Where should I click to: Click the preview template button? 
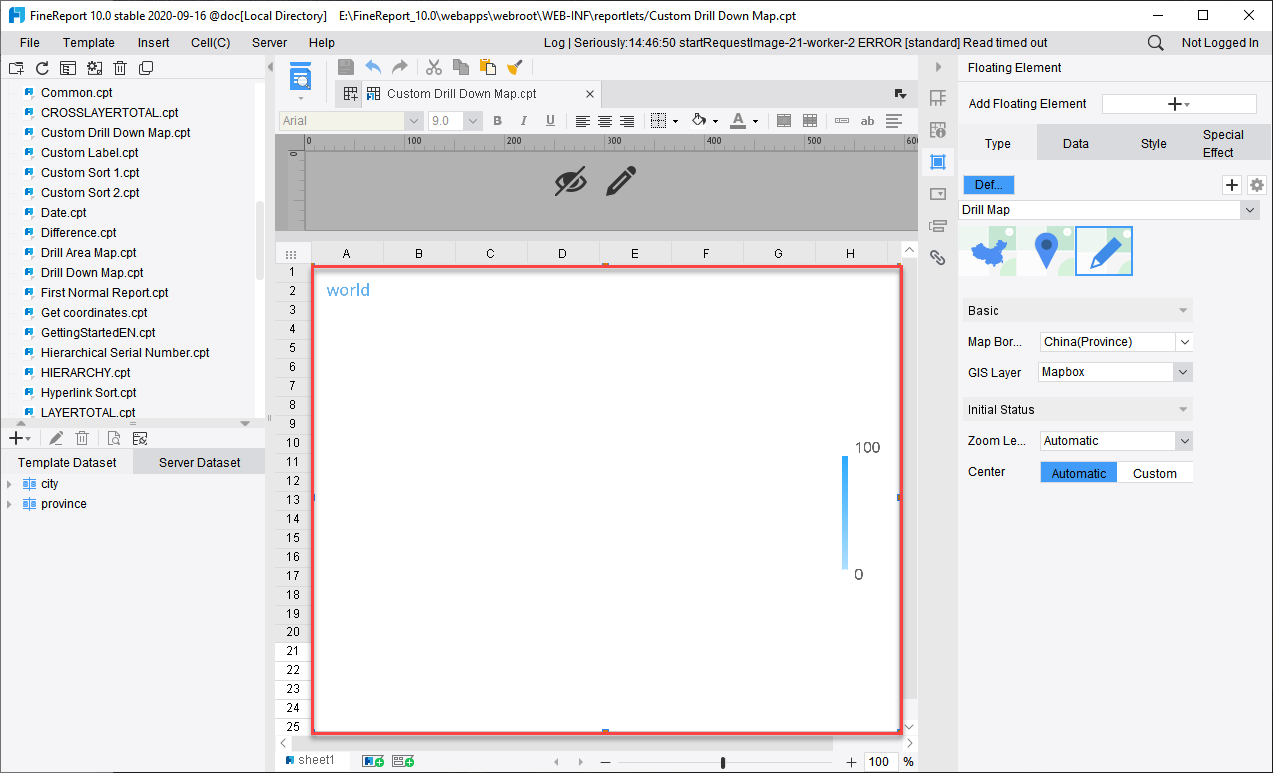(300, 78)
